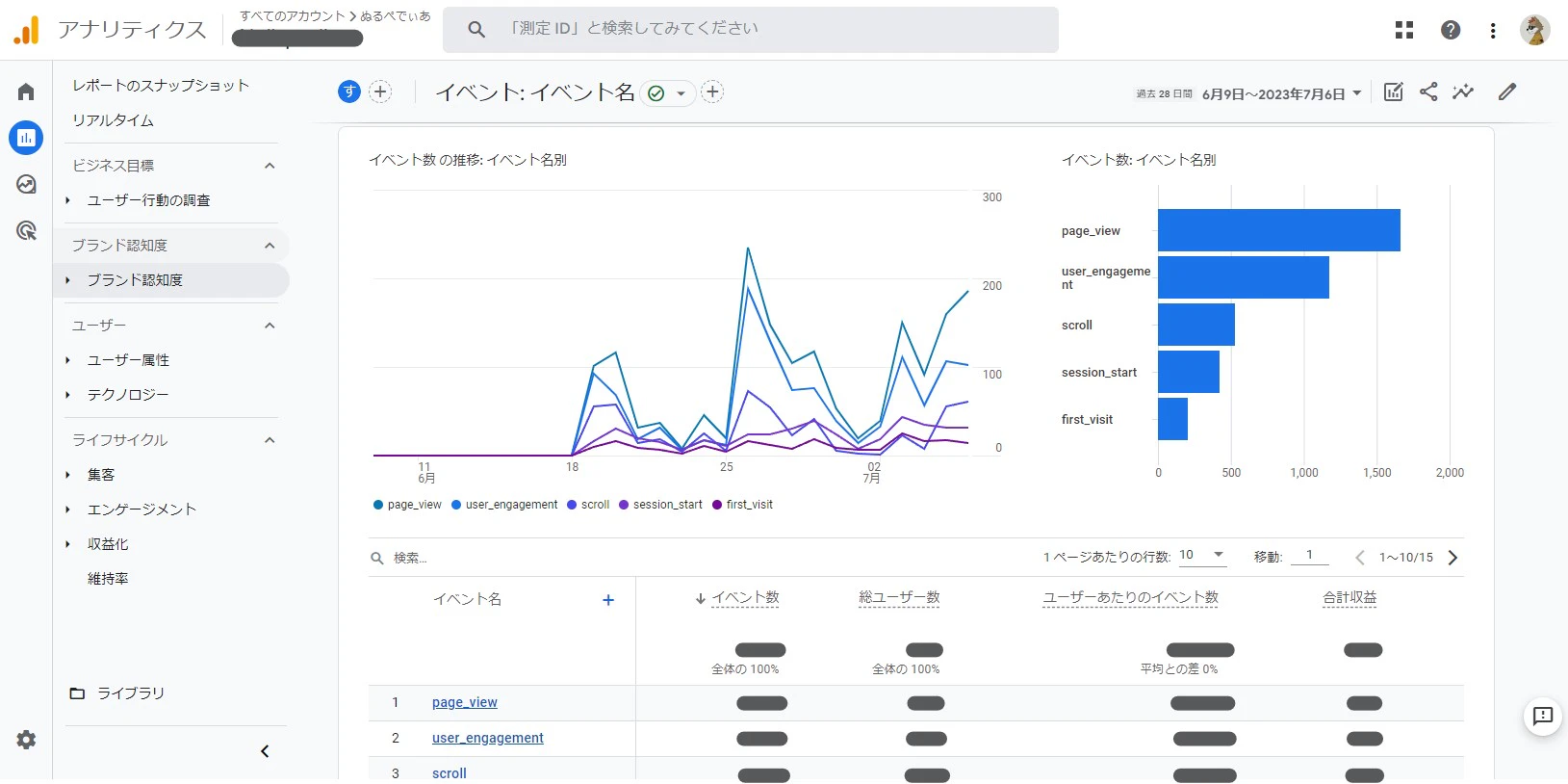Click the 移動 page number field
1568x784 pixels.
1309,556
